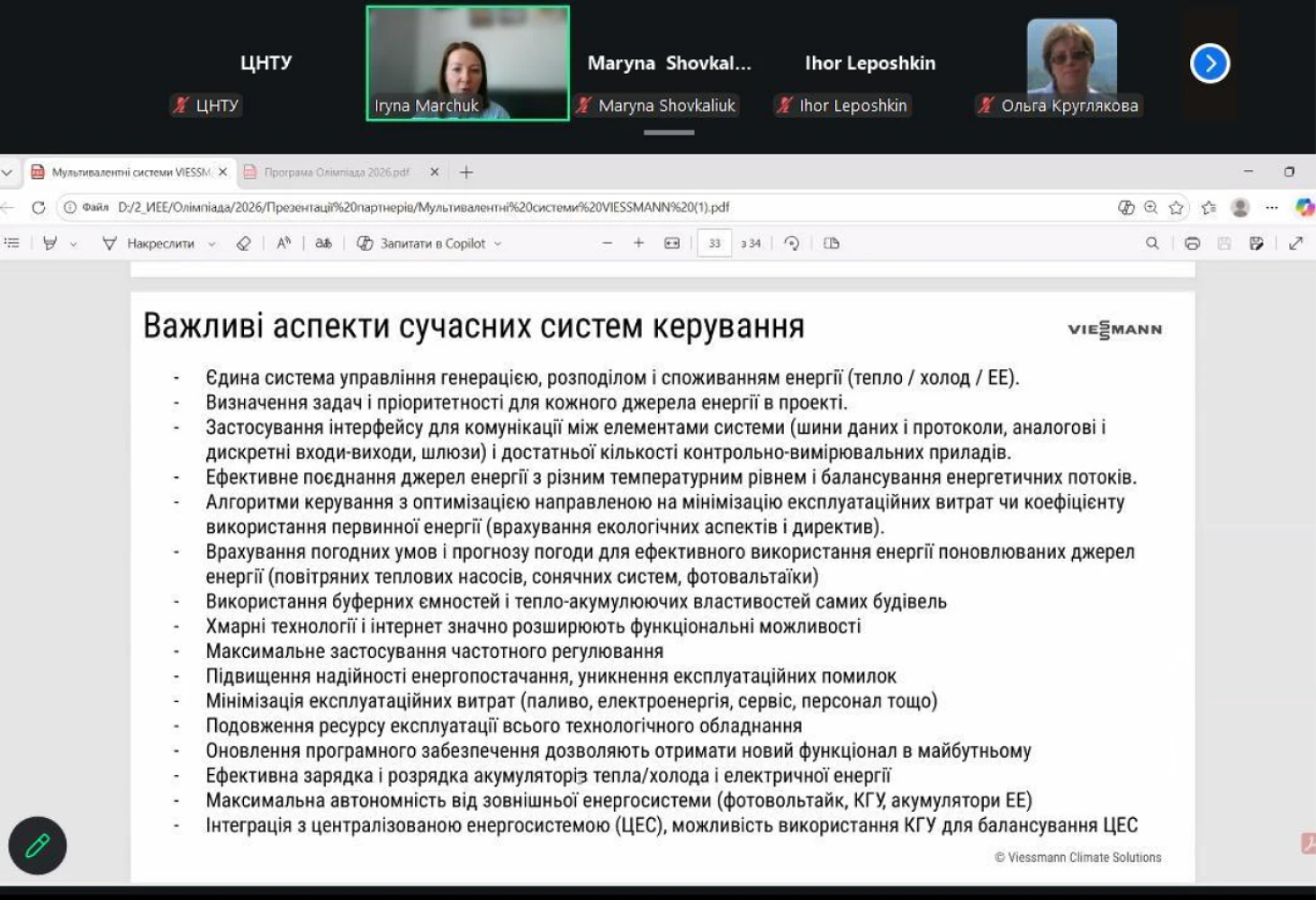Click the fit to width icon

[x=672, y=243]
